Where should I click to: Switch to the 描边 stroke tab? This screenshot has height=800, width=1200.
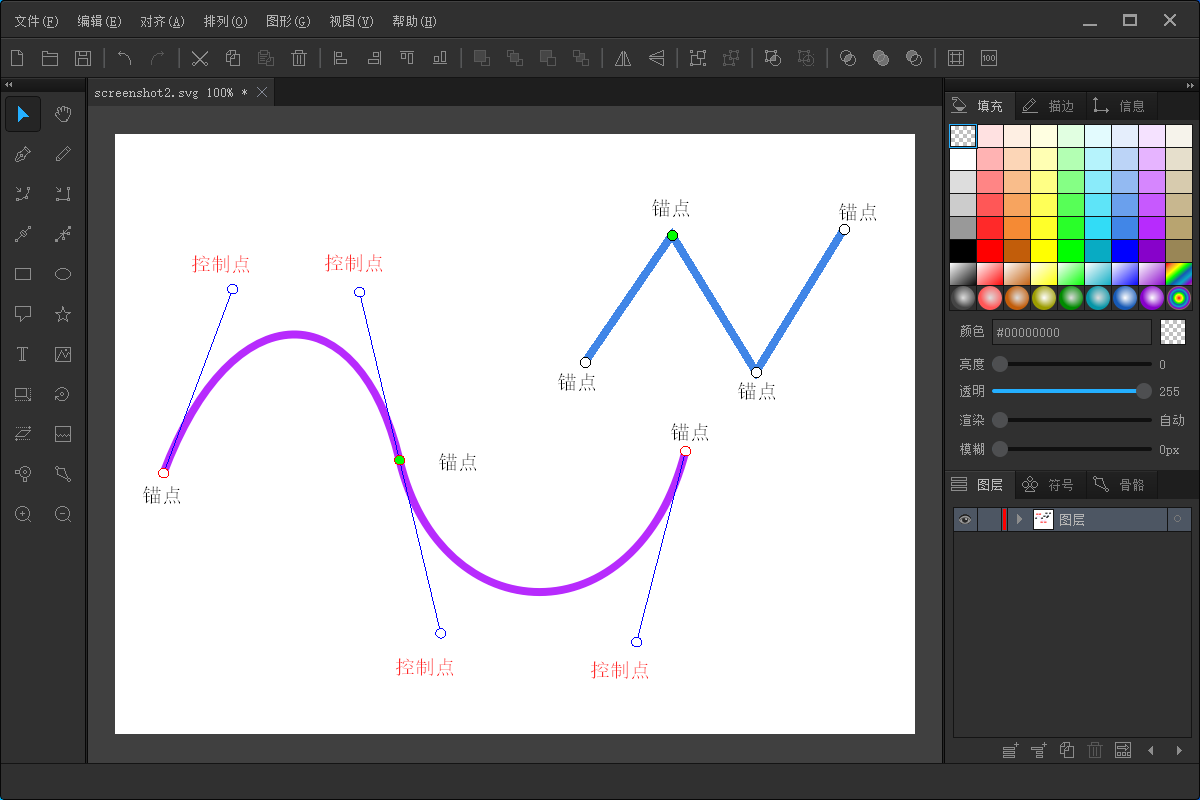(1049, 105)
